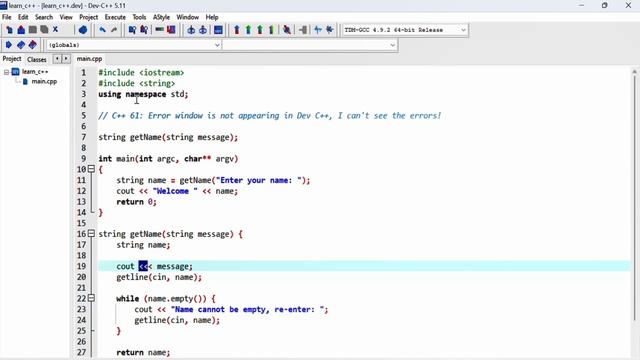Click the blue Print toolbar icon
The height and width of the screenshot is (360, 640).
(83, 30)
